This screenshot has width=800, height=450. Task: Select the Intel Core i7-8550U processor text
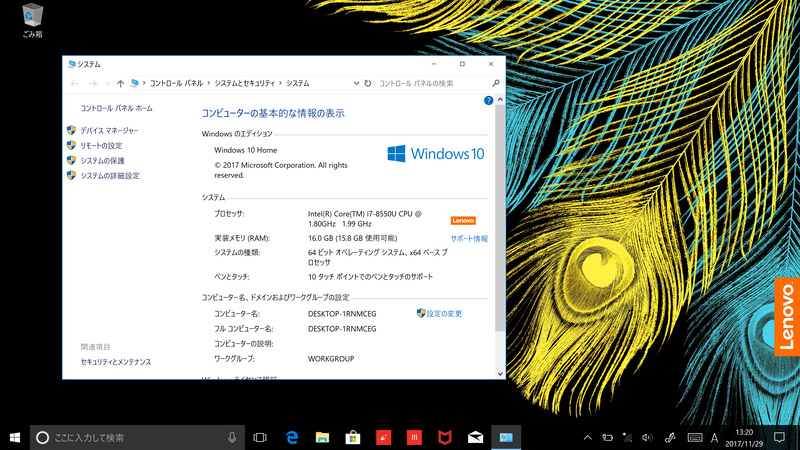tap(365, 219)
